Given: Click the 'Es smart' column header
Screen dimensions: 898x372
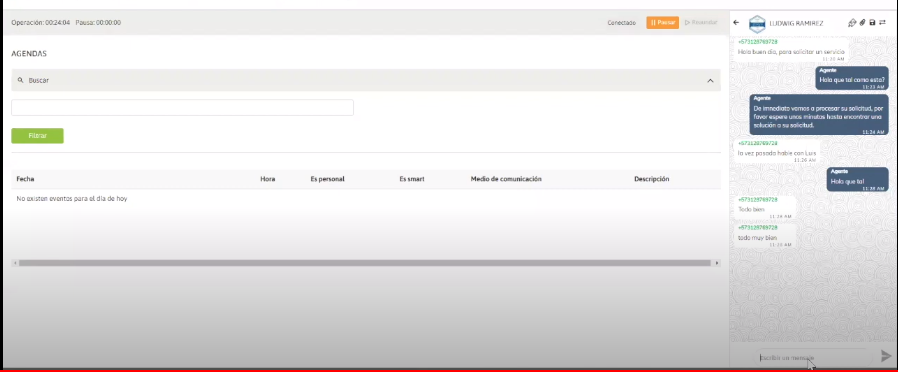Looking at the screenshot, I should click(x=412, y=179).
